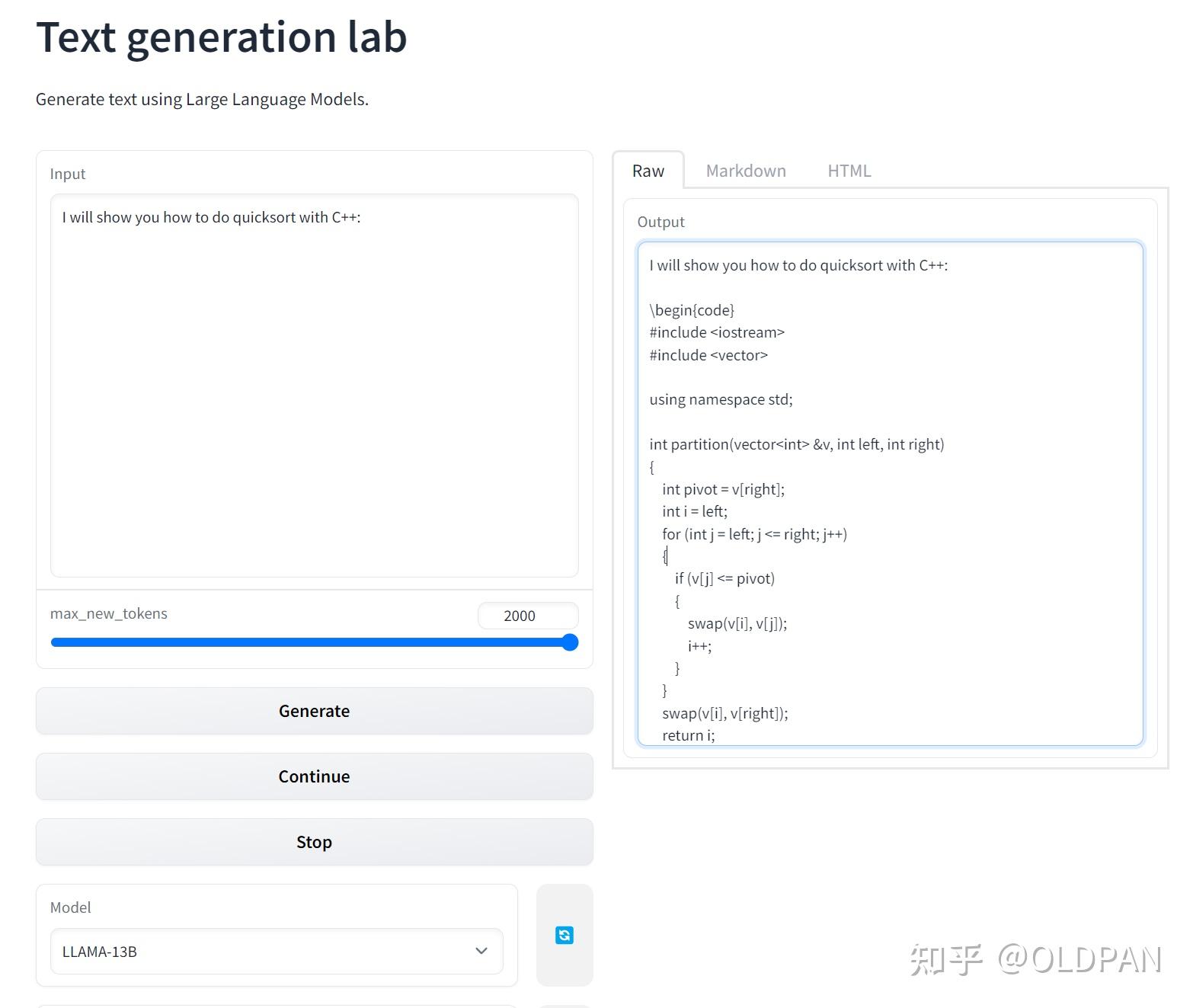The width and height of the screenshot is (1193, 1008).
Task: Click the Input field label
Action: click(68, 174)
